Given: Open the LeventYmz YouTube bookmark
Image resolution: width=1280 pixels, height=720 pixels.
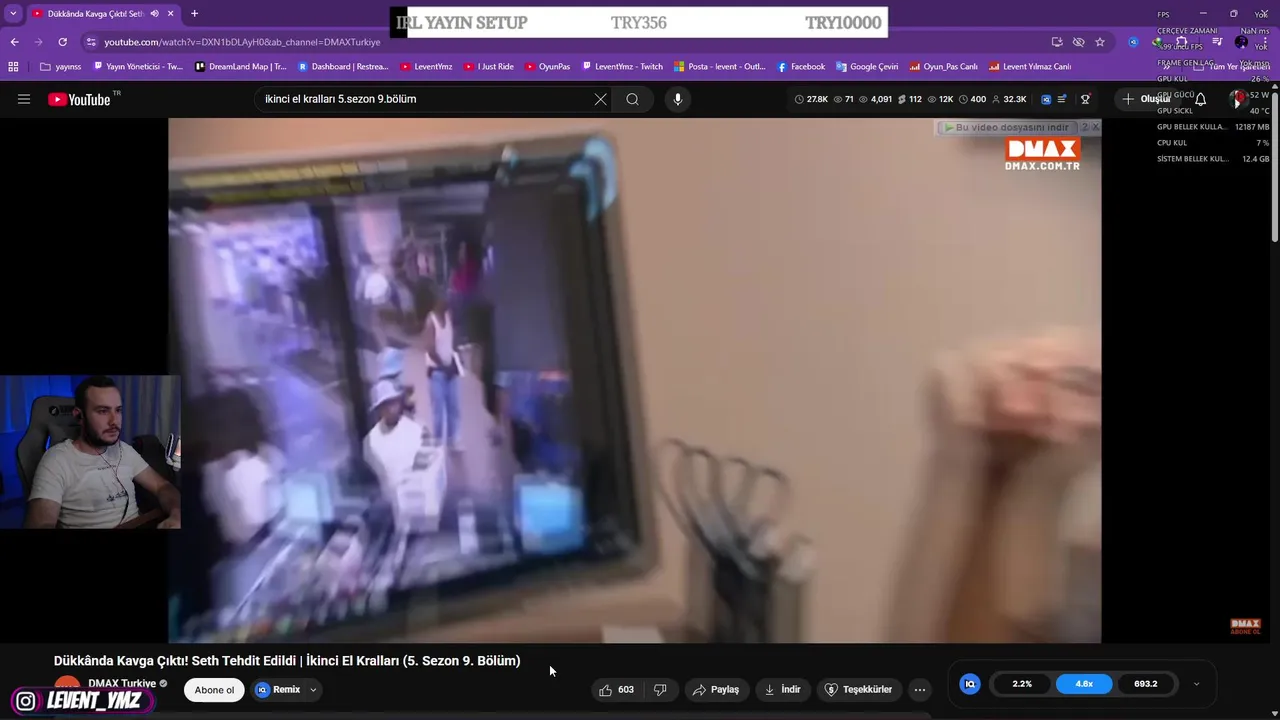Looking at the screenshot, I should (427, 67).
